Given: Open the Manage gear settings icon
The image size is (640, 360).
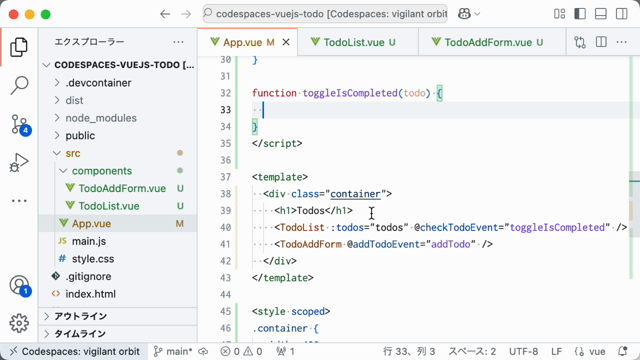Looking at the screenshot, I should pyautogui.click(x=19, y=323).
